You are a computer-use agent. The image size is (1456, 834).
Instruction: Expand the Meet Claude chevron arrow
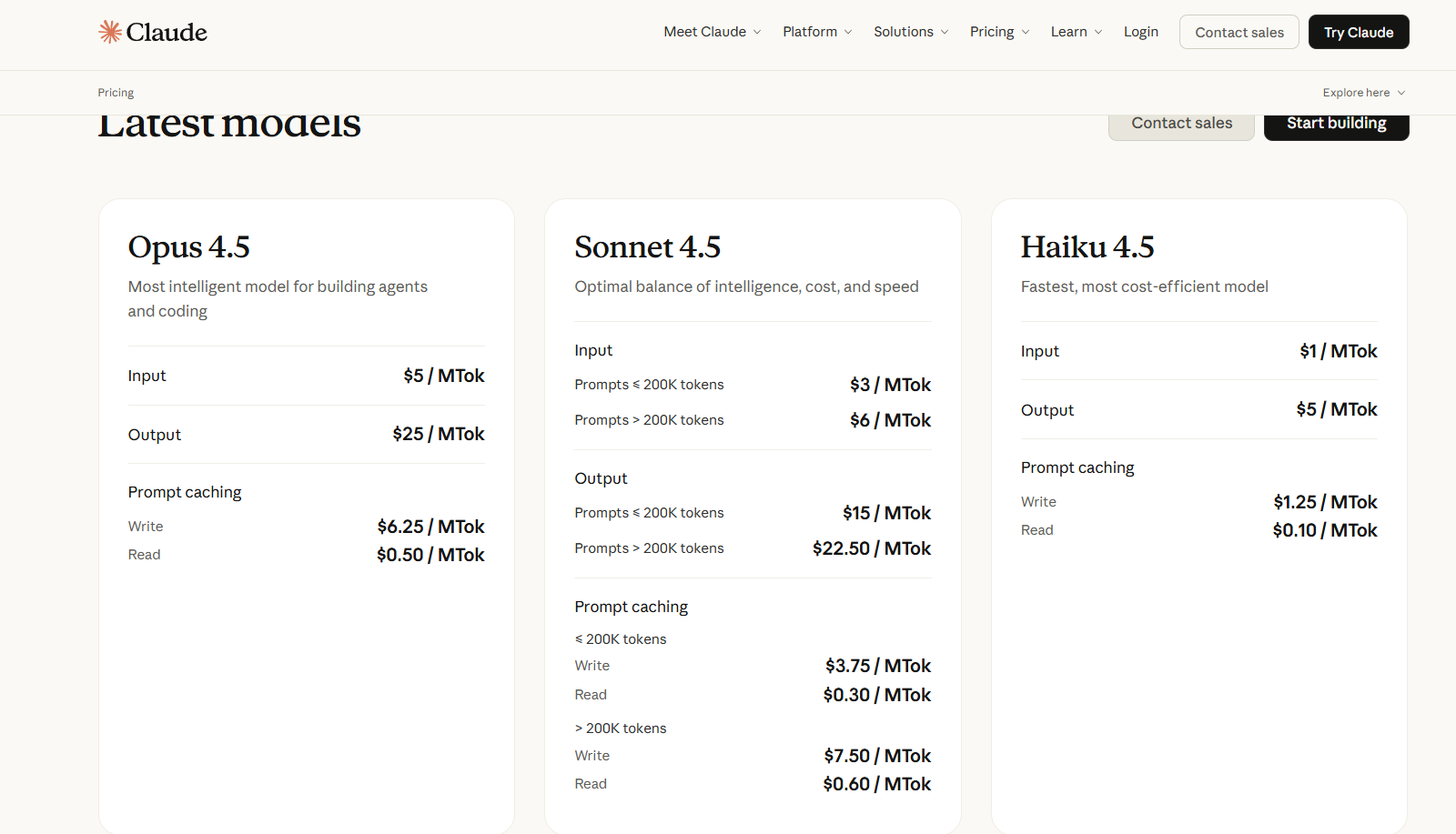coord(756,32)
